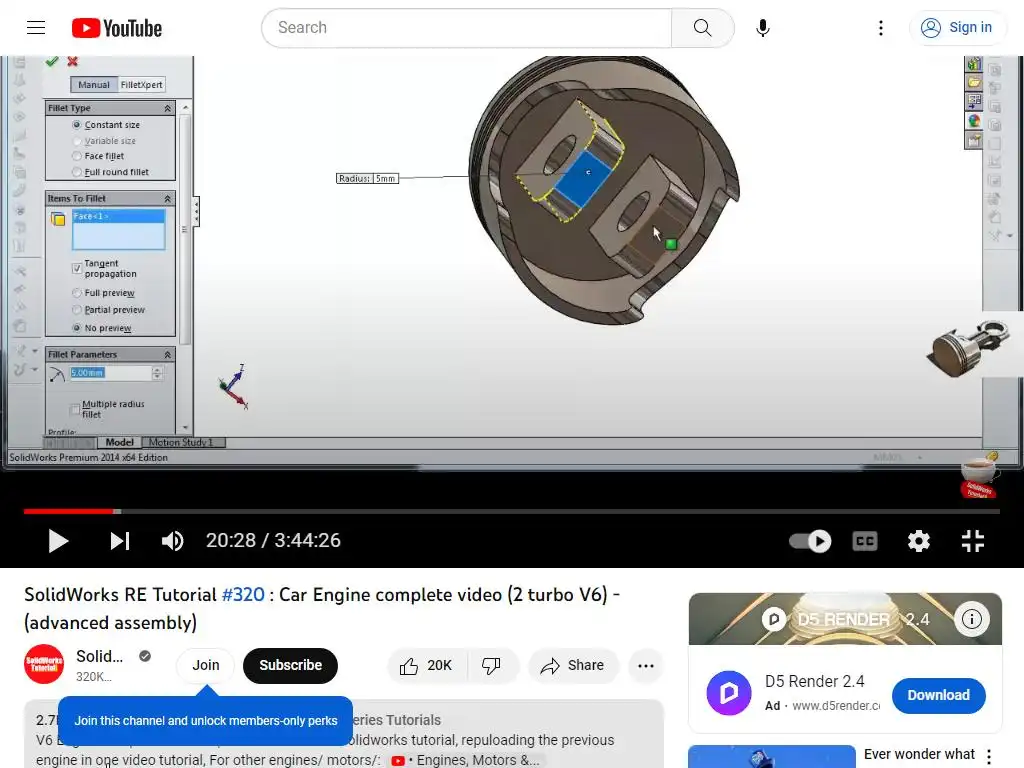Seek along the red progress bar
Viewport: 1024px width, 768px height.
(x=511, y=511)
